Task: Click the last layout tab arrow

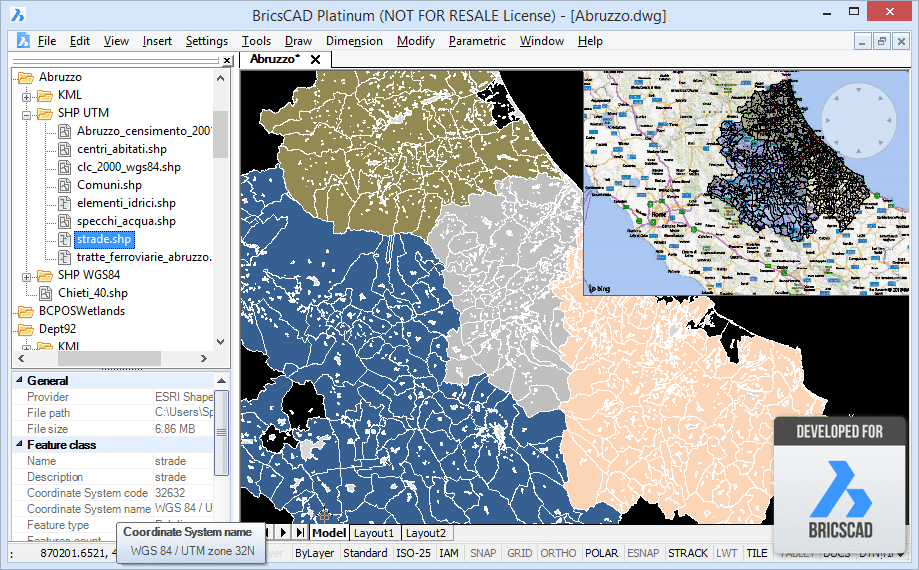Action: click(300, 533)
